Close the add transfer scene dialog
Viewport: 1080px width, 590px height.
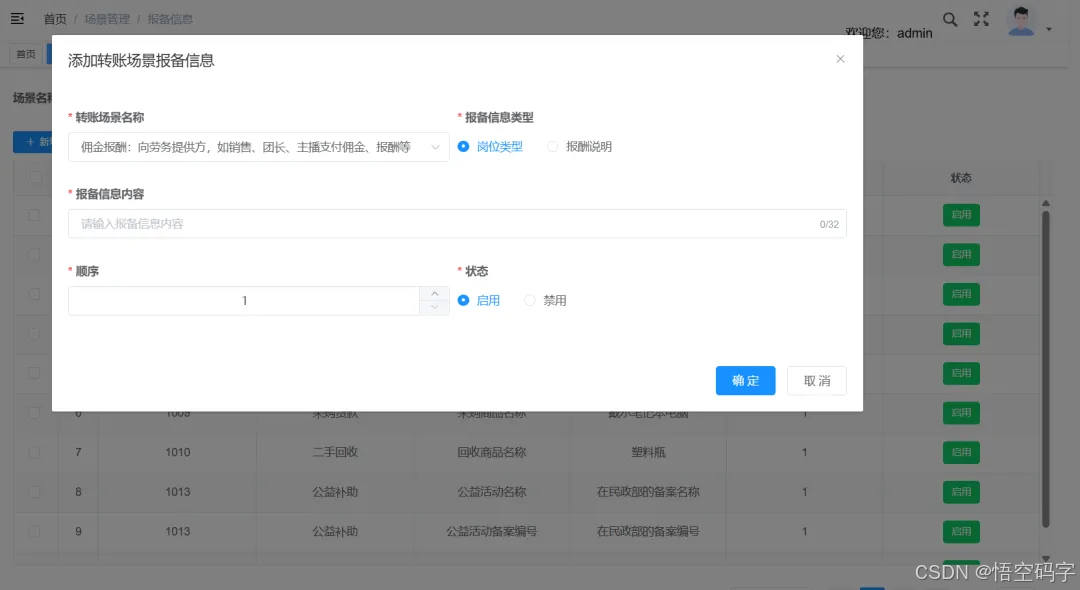[x=840, y=59]
